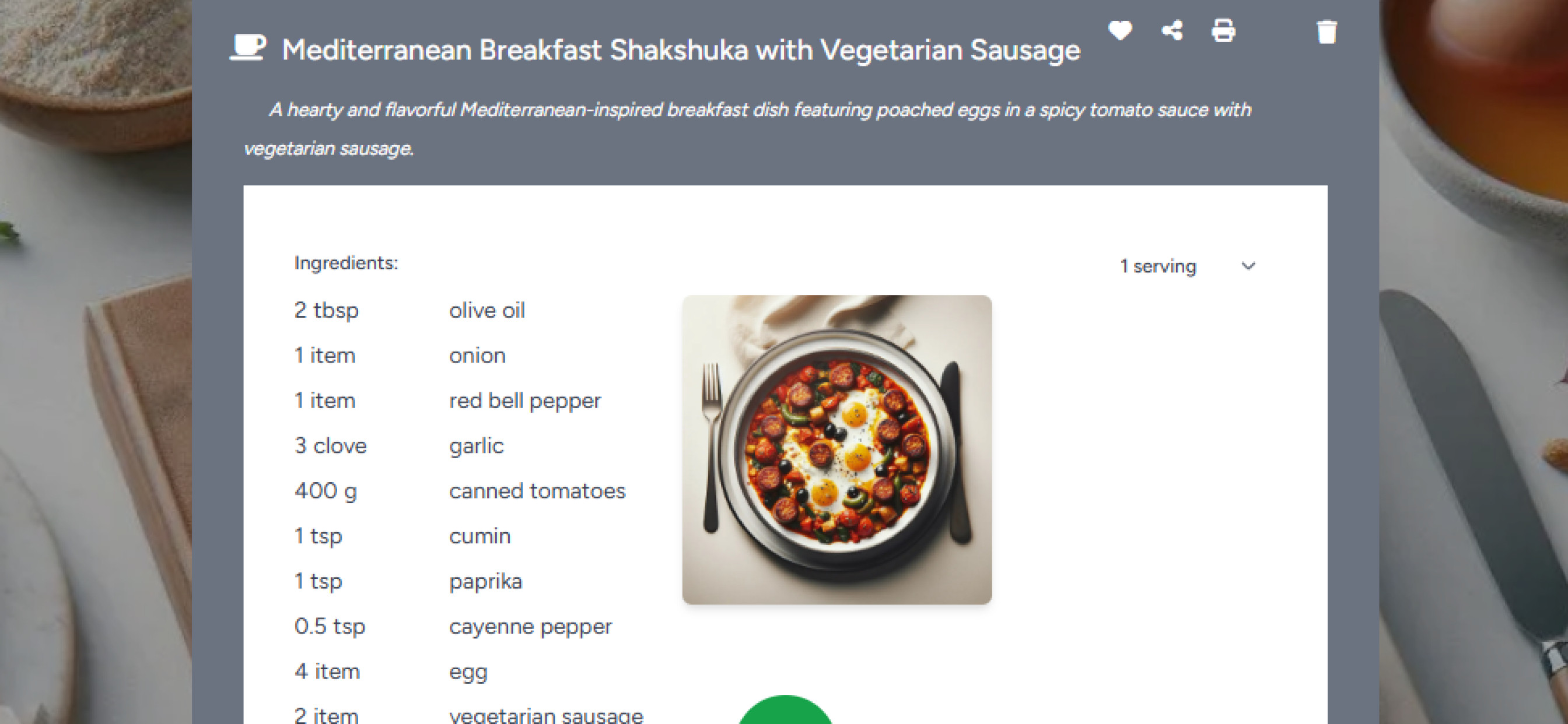
Task: Expand servings list via chevron arrow
Action: pos(1248,266)
